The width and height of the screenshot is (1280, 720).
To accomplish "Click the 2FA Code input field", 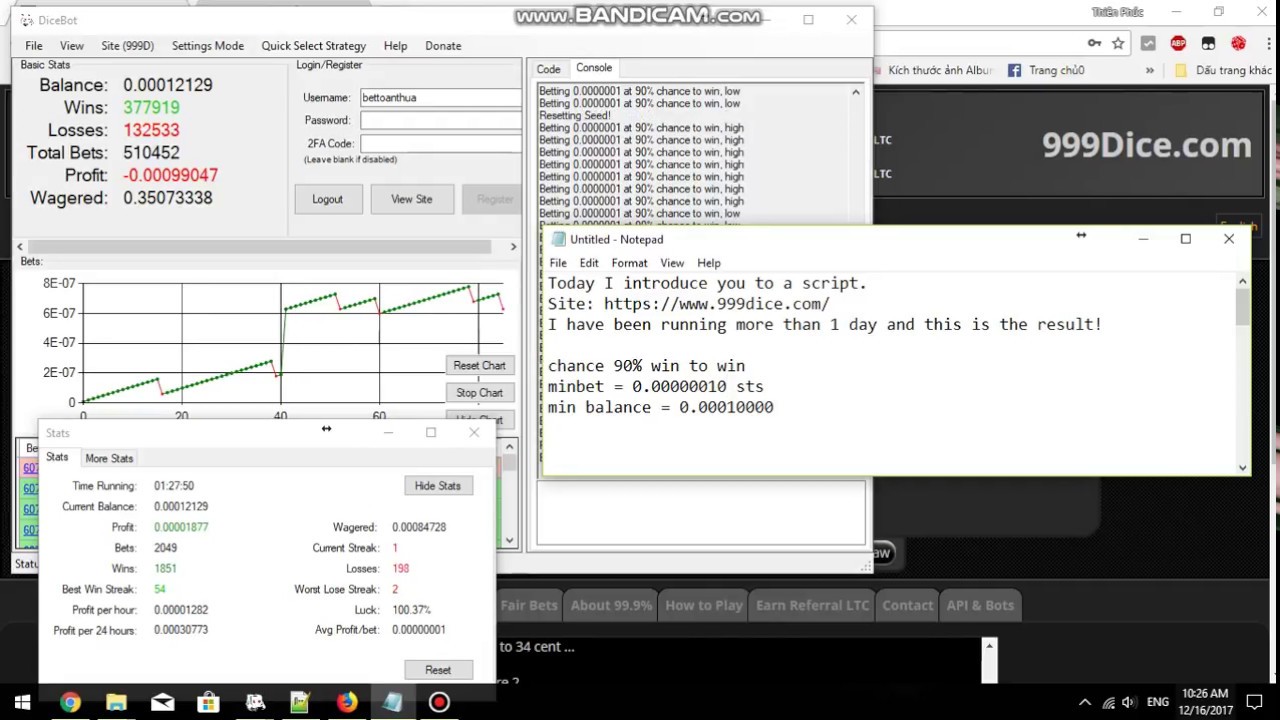I will click(x=440, y=143).
